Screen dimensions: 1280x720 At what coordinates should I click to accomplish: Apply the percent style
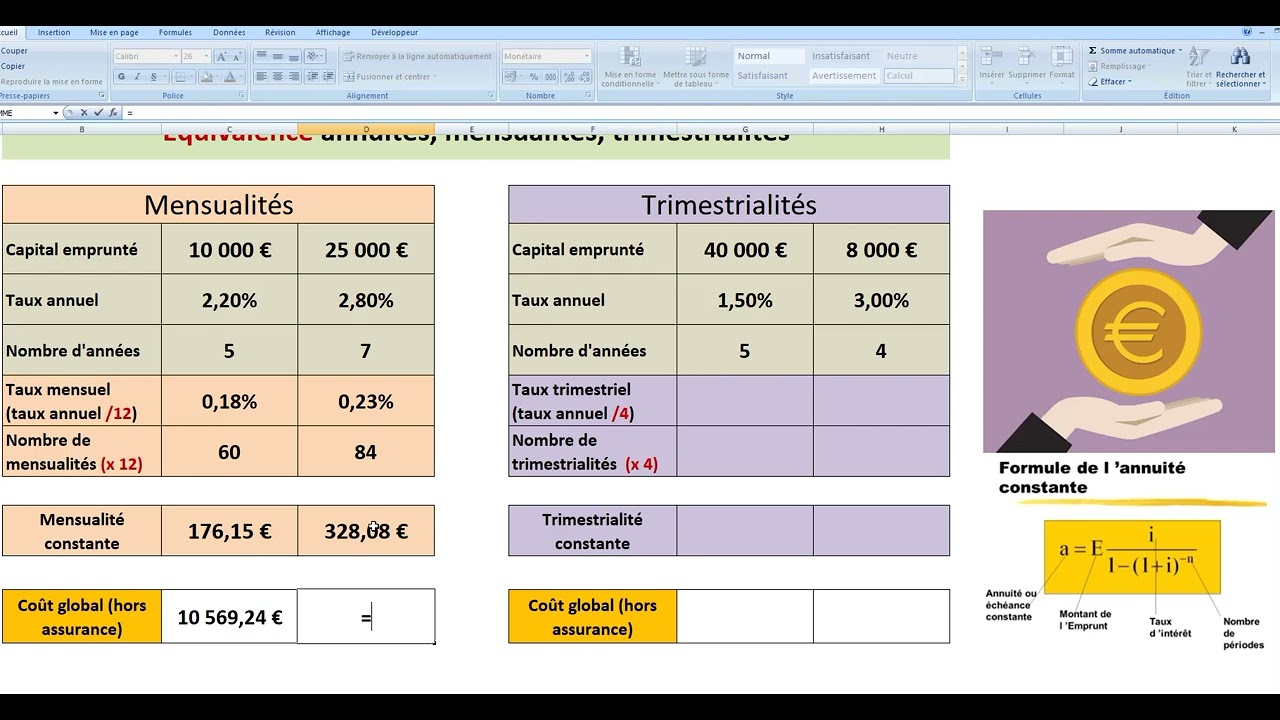534,77
